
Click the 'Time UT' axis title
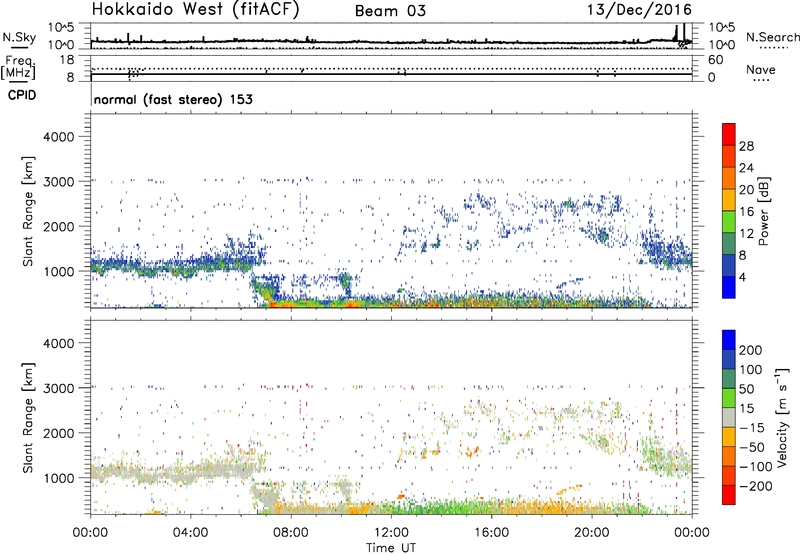point(391,547)
